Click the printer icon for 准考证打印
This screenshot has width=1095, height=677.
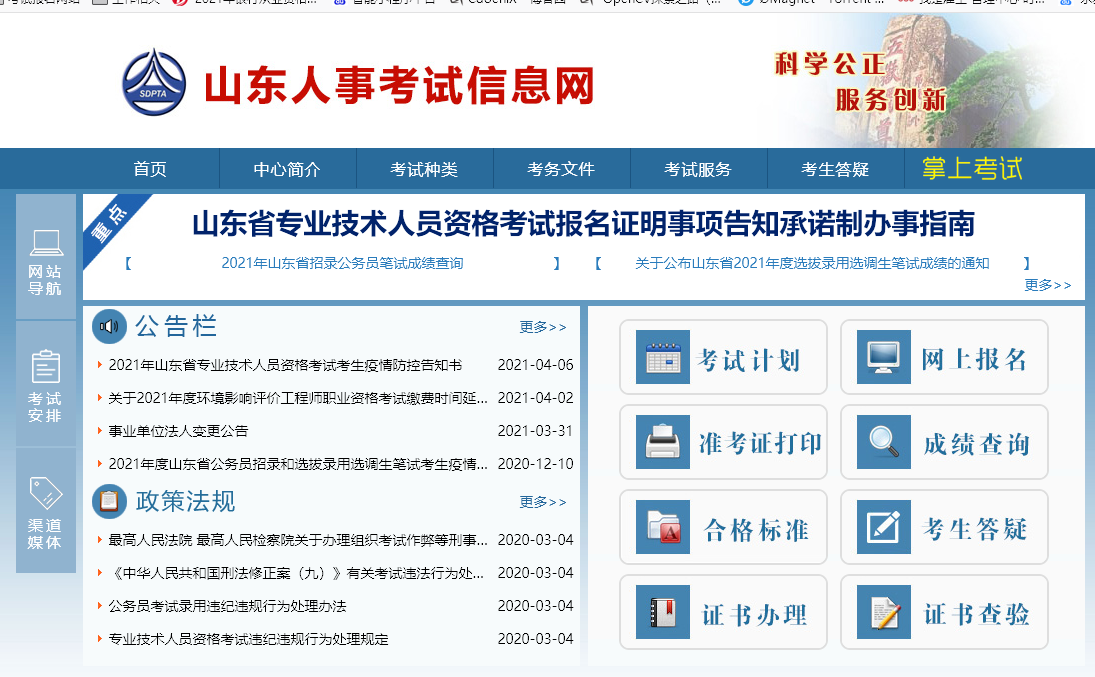tap(662, 442)
